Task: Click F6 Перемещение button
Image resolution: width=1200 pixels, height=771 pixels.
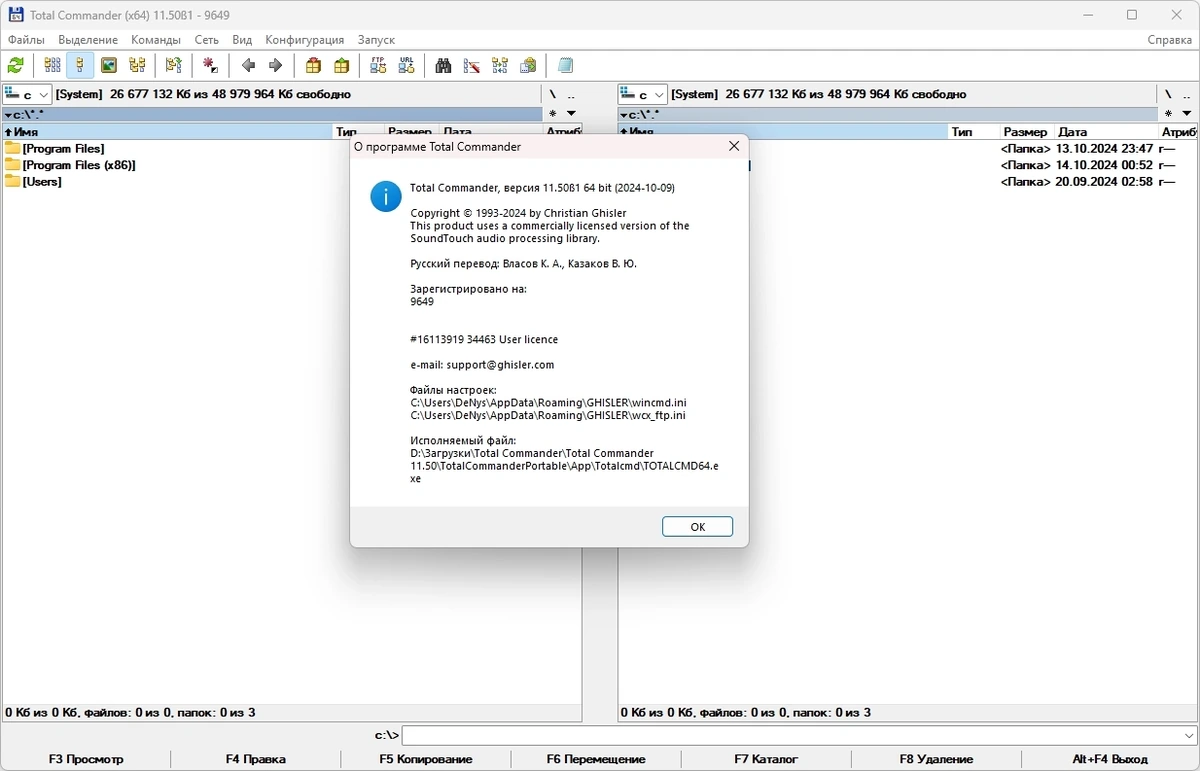Action: [x=596, y=759]
